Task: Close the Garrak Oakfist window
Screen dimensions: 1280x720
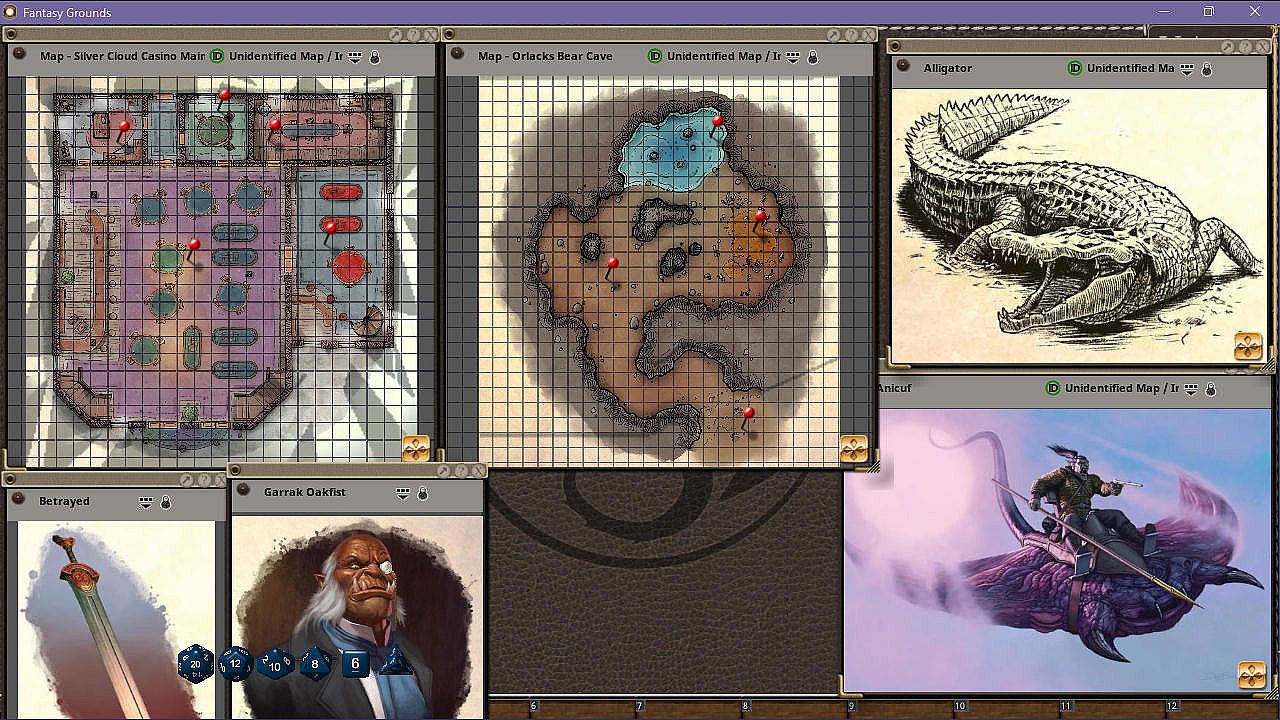Action: pos(478,471)
